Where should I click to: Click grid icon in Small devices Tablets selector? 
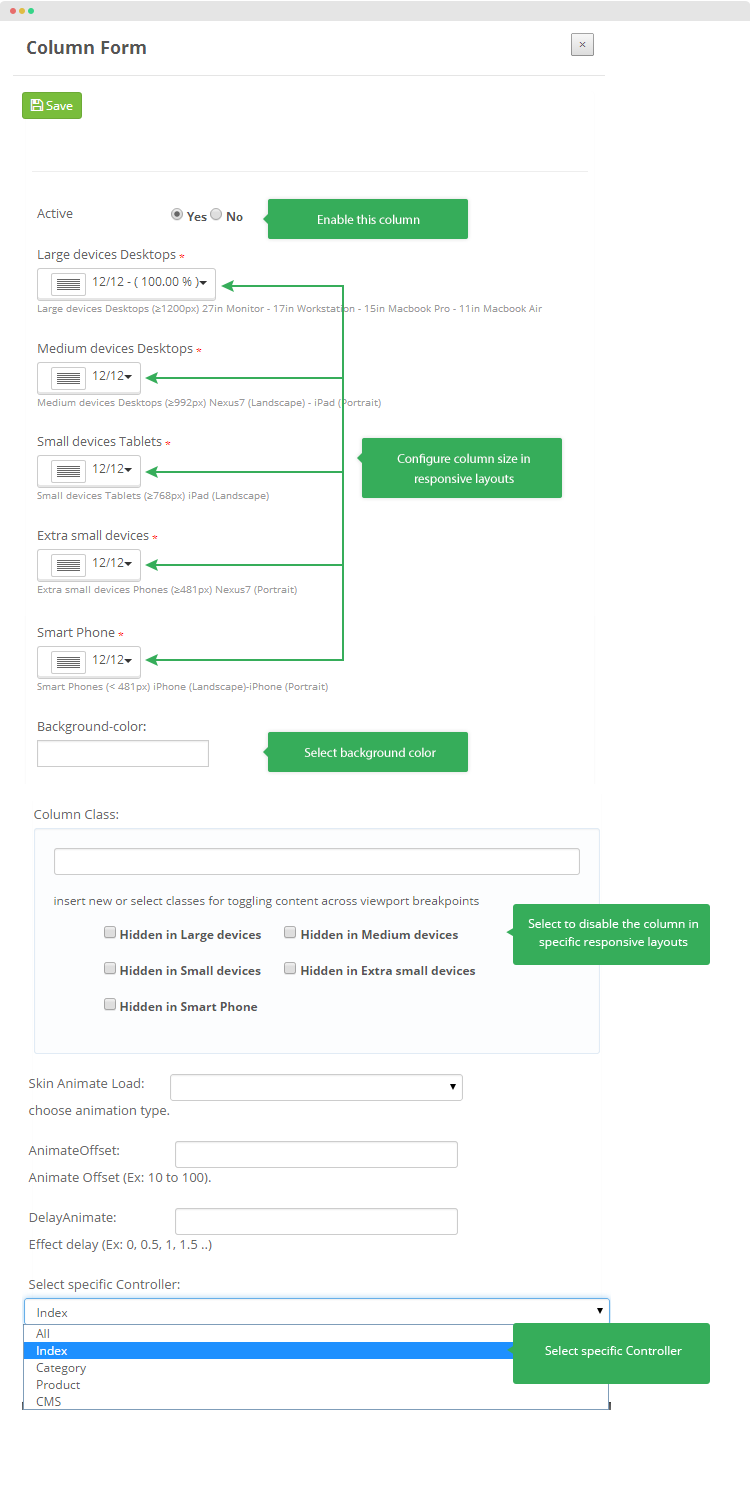click(x=68, y=471)
